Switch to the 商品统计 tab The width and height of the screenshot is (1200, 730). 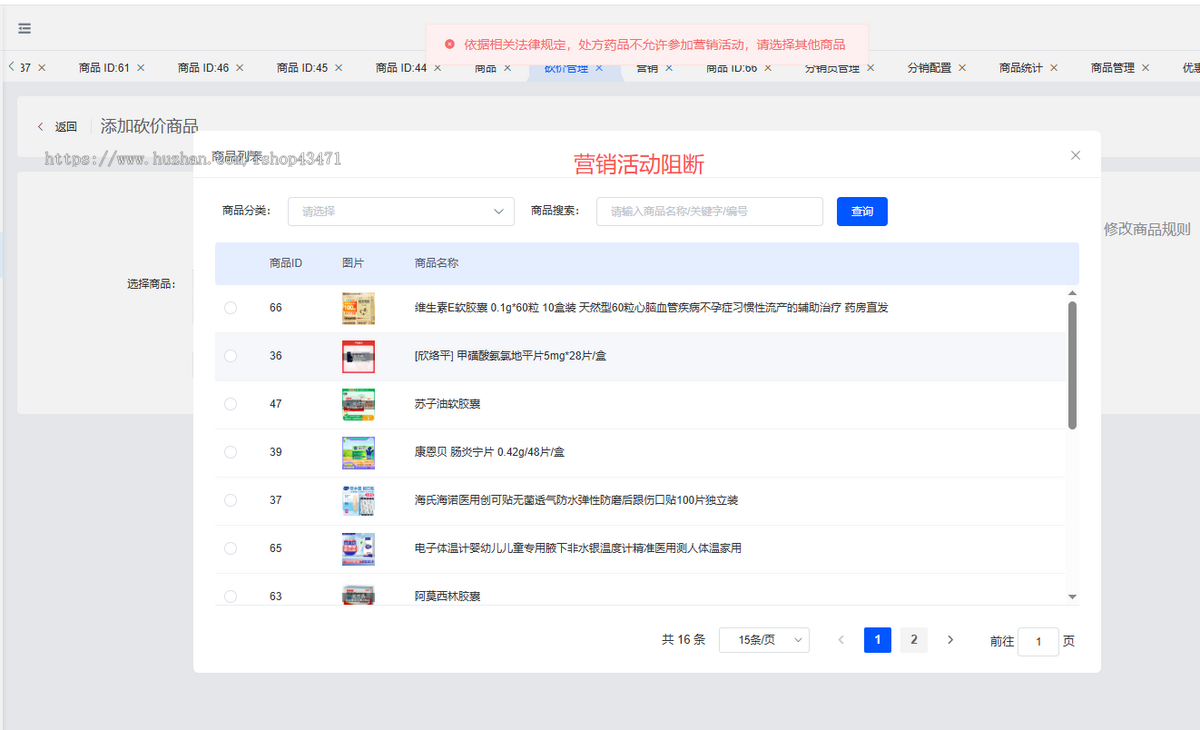[1021, 68]
